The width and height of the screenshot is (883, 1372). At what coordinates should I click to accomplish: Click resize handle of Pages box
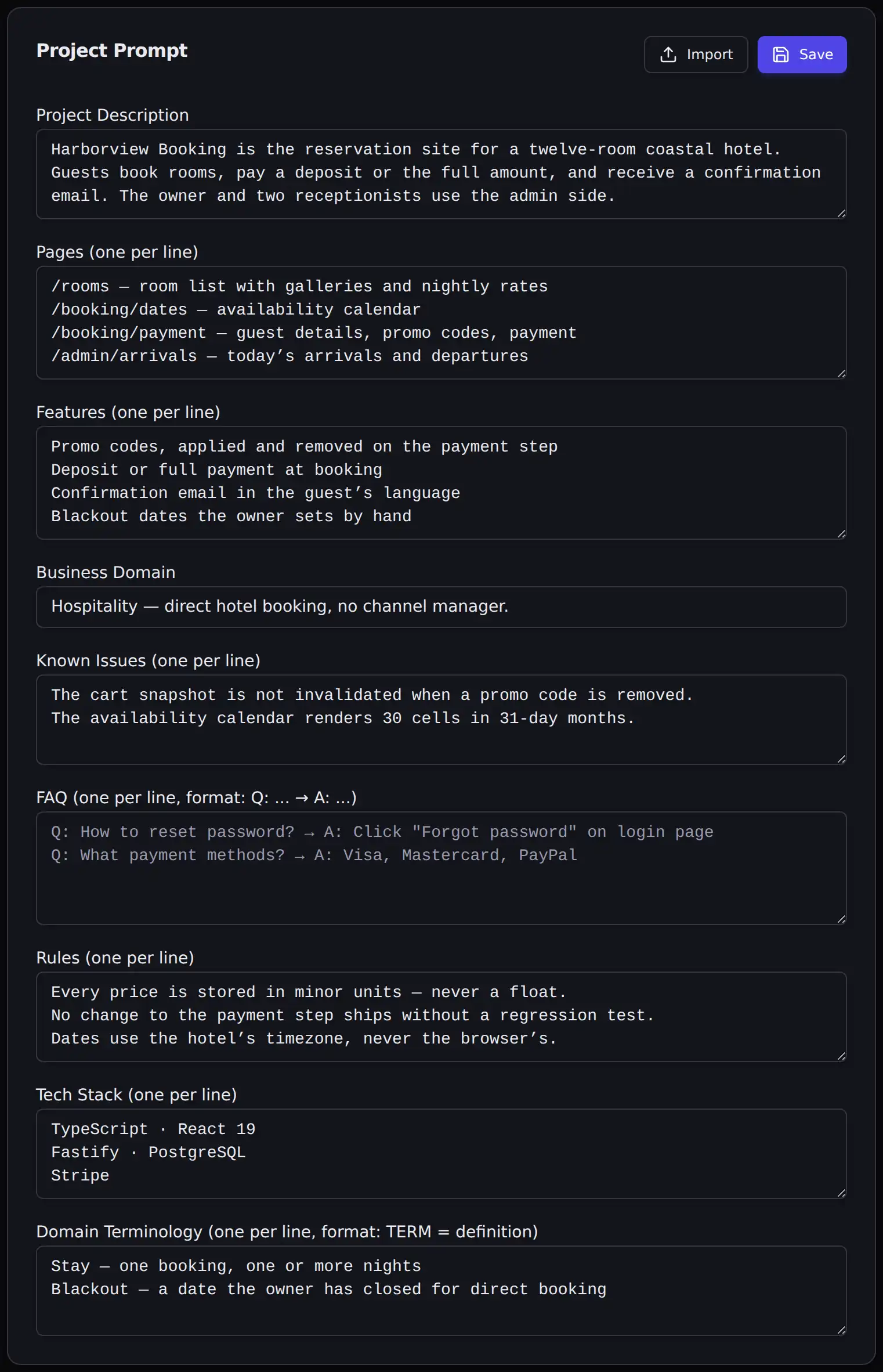tap(841, 374)
